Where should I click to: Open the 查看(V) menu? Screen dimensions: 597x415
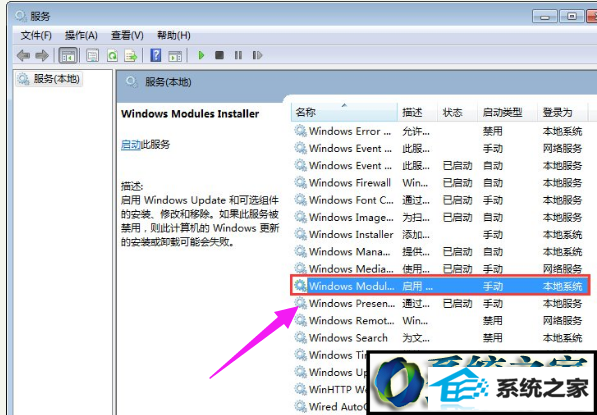[127, 35]
